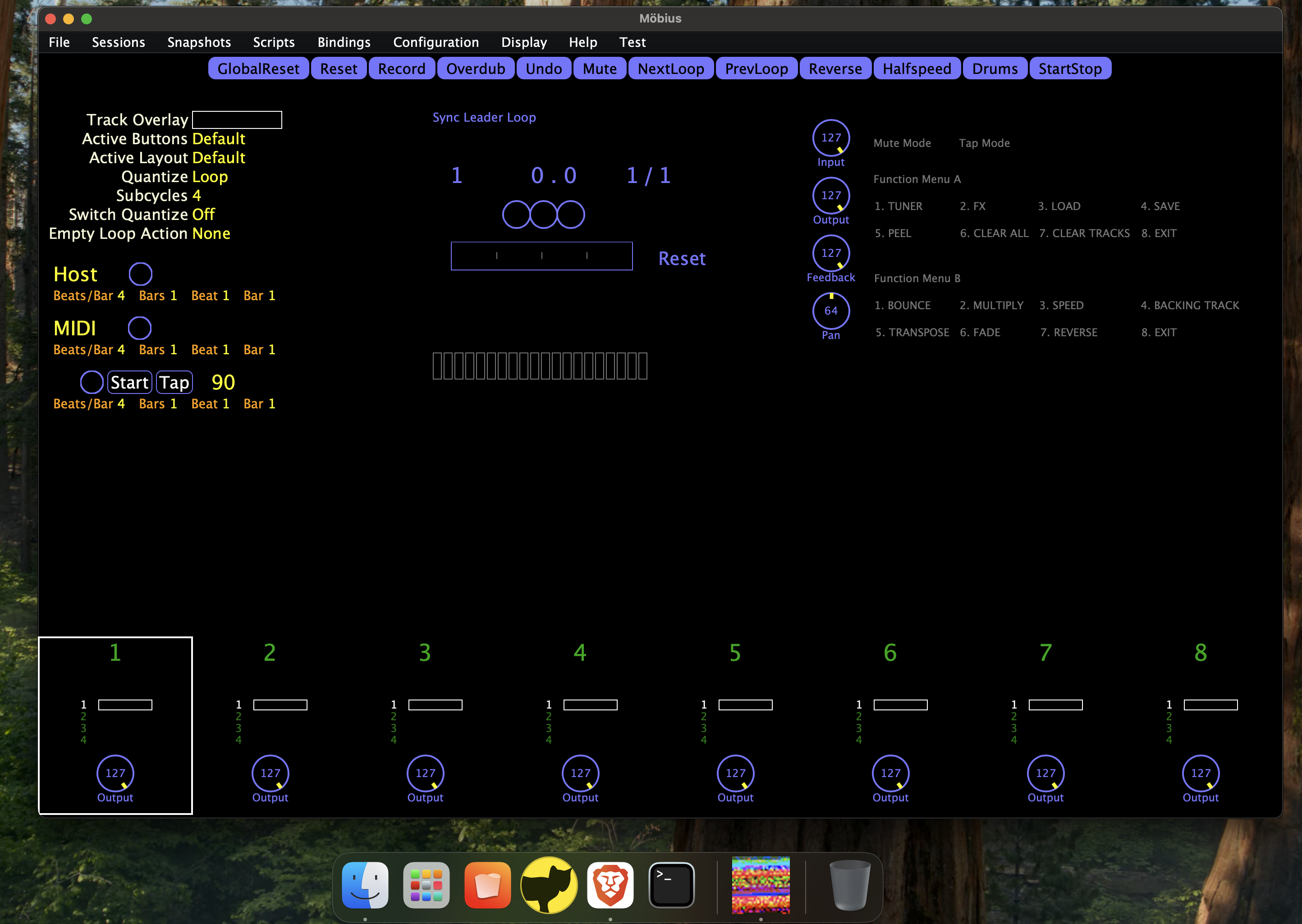Viewport: 1302px width, 924px height.
Task: Engage Halfspeed playback
Action: click(x=916, y=68)
